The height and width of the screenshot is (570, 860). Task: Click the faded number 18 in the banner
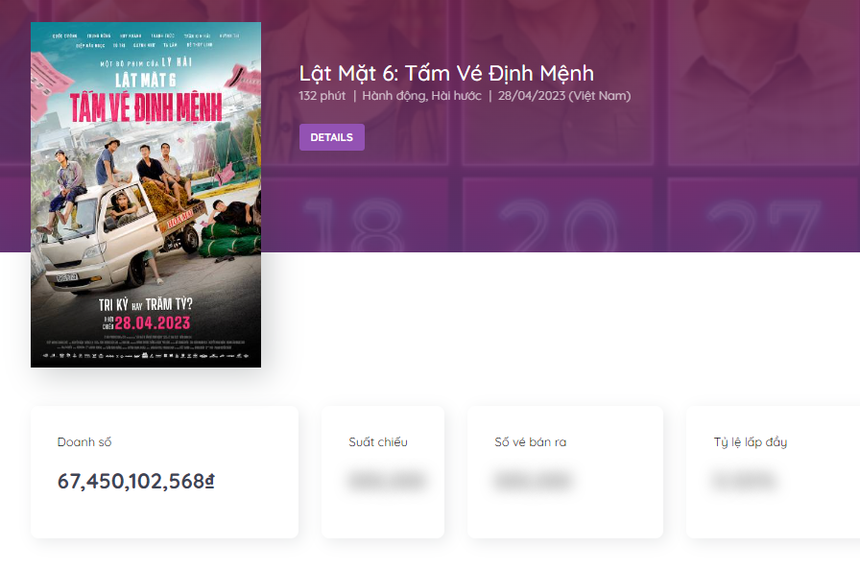353,225
